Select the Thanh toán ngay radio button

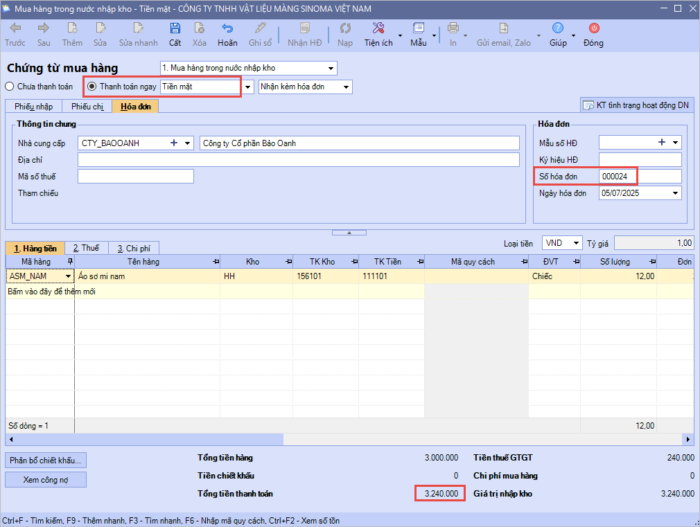(x=91, y=87)
